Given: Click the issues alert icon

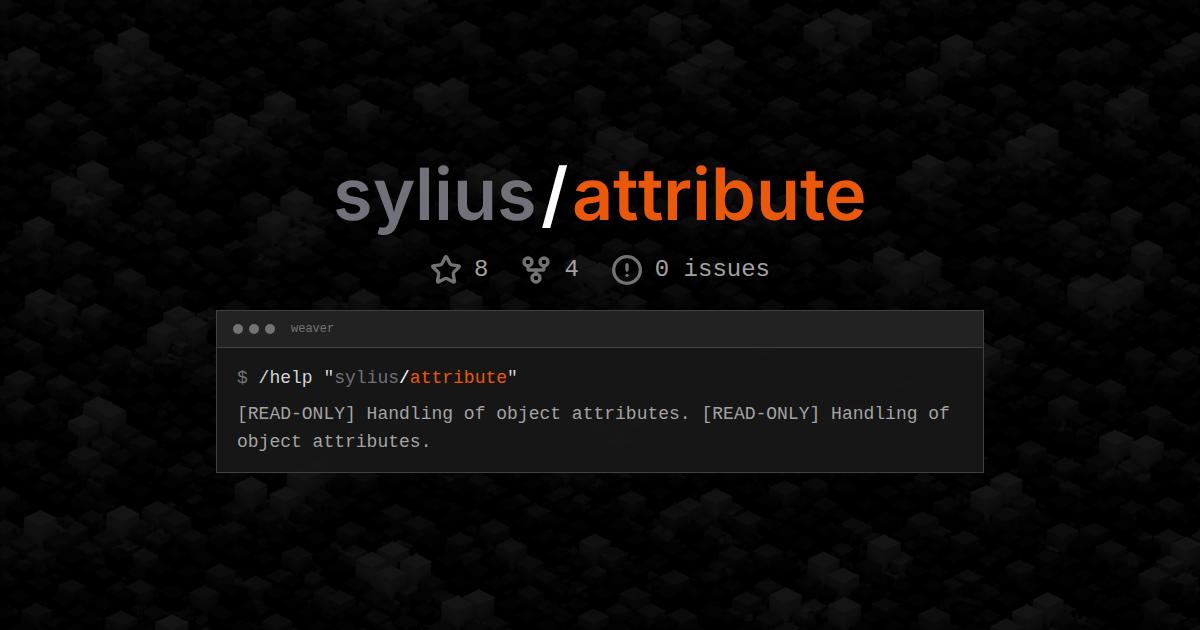Looking at the screenshot, I should pos(626,269).
